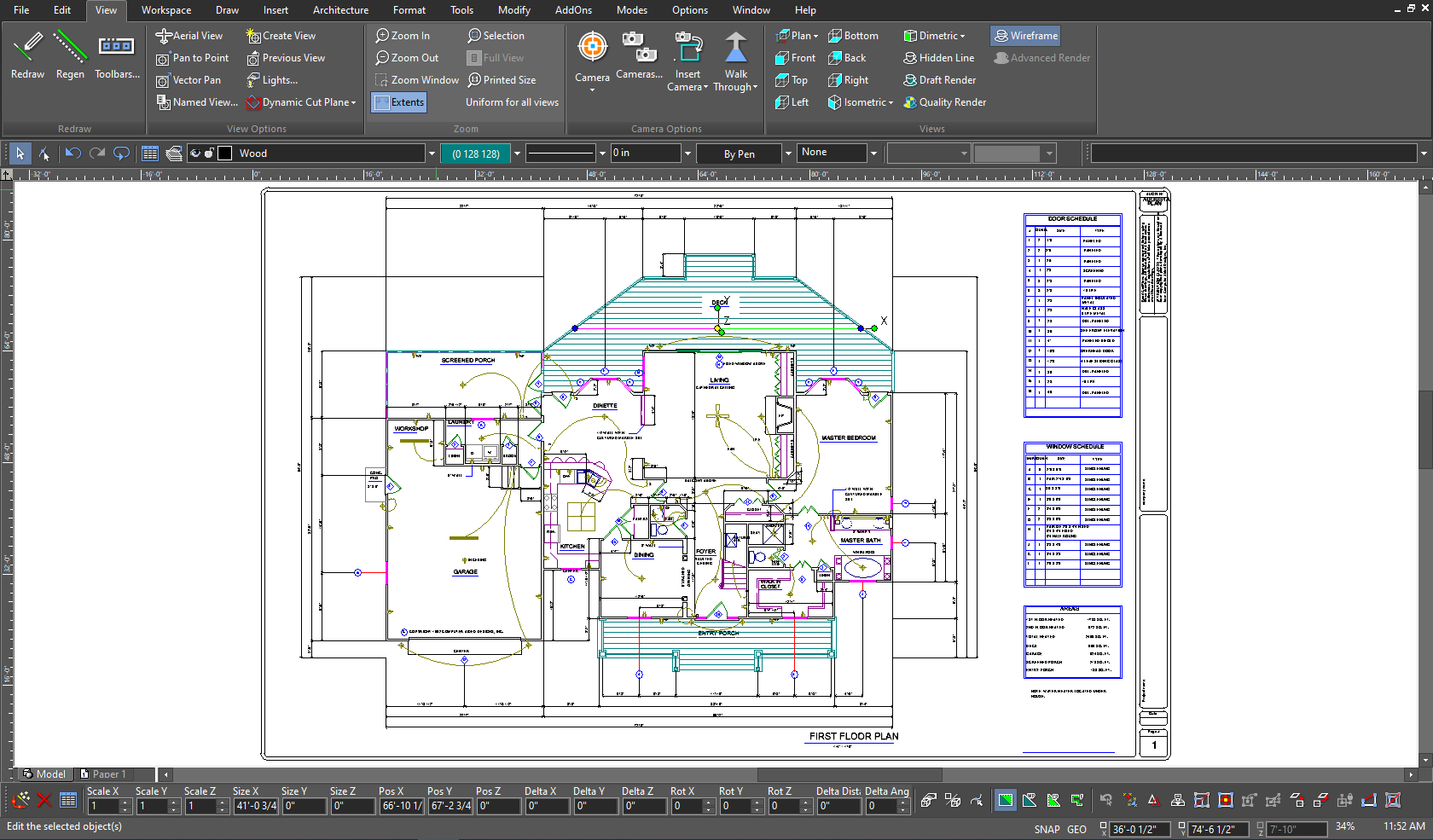Toggle Wood layer visibility eye
Screen dimensions: 1433x840
tap(195, 154)
